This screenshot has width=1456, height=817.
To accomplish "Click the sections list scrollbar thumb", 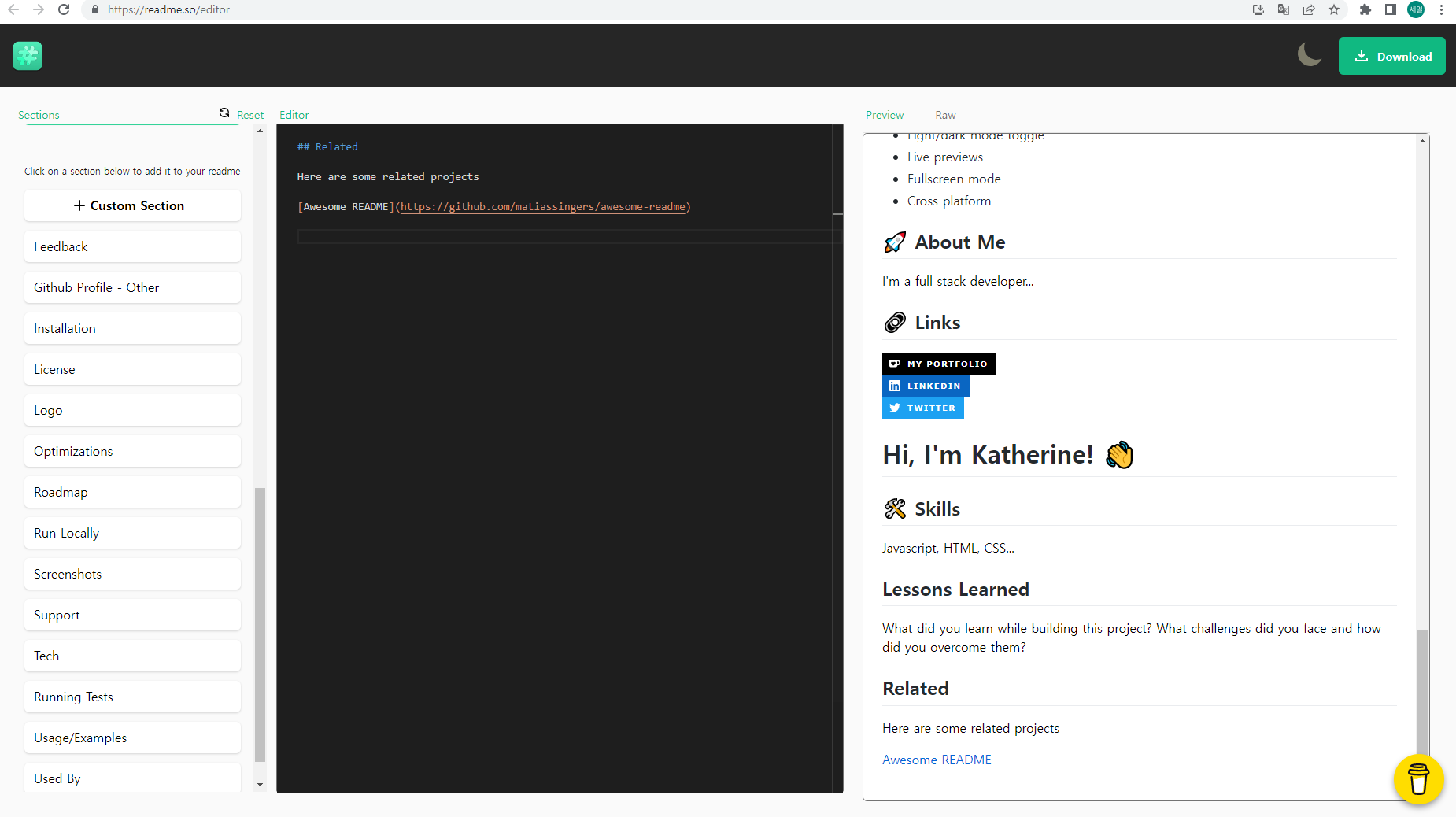I will click(260, 625).
